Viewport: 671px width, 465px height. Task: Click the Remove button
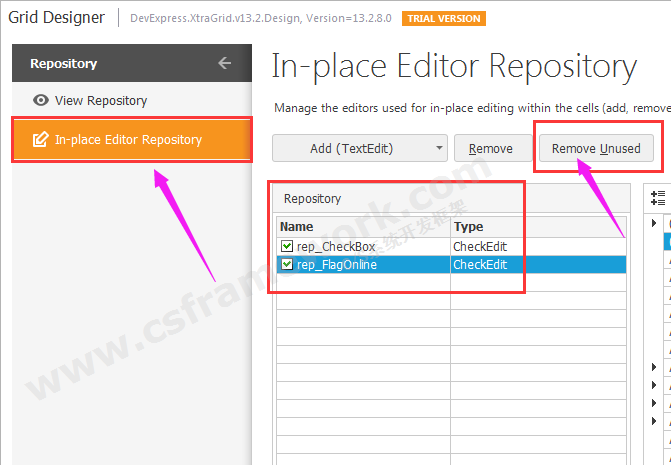pos(491,149)
